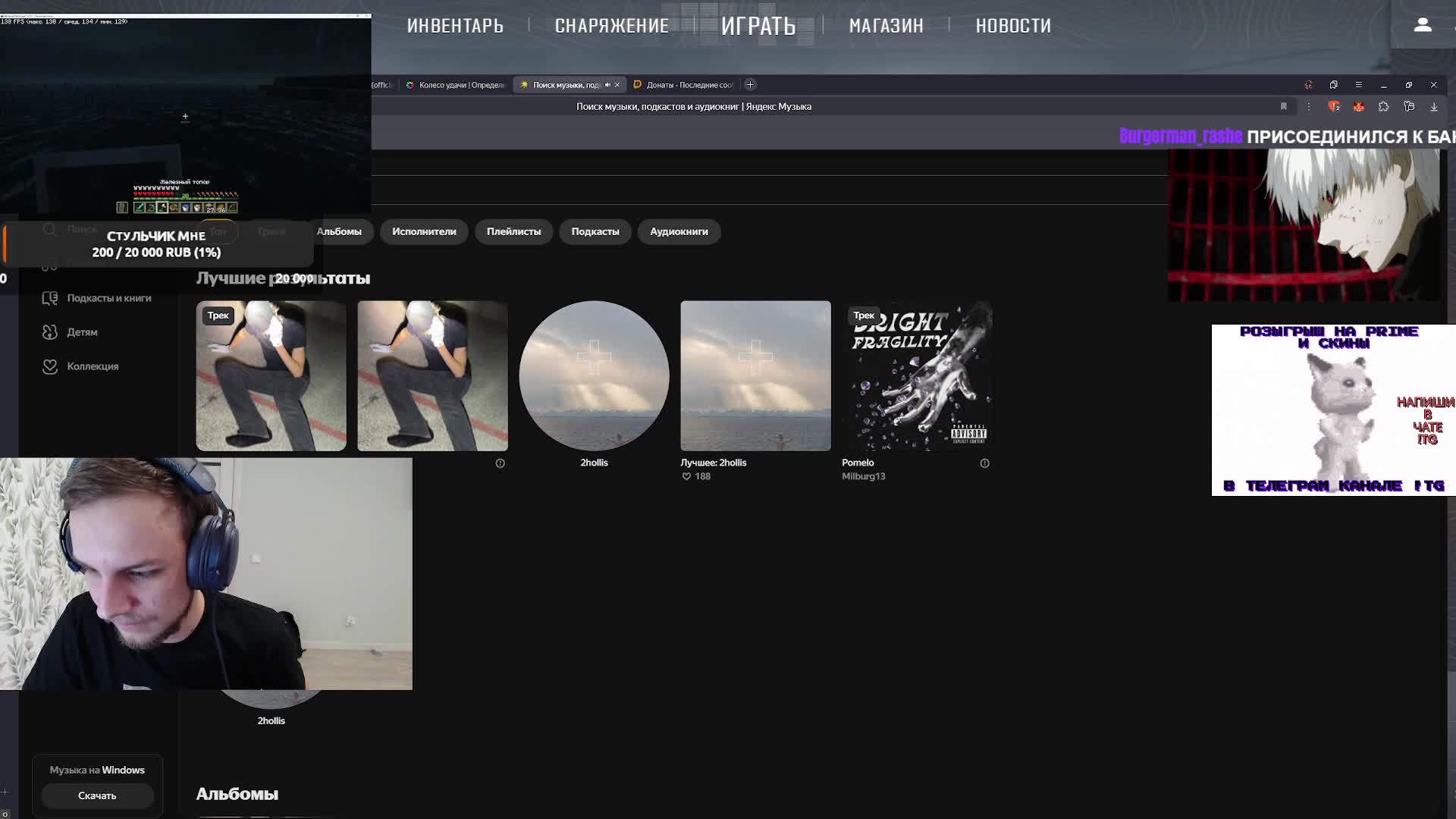The image size is (1456, 819).
Task: Click the tab copy icon in title bar
Action: (1334, 85)
